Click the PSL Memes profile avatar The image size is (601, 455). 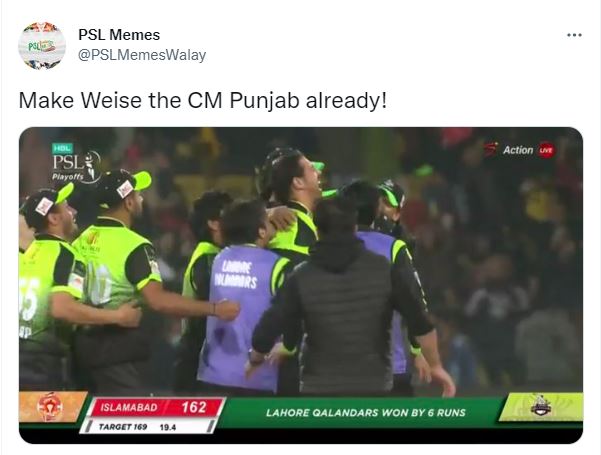point(42,46)
